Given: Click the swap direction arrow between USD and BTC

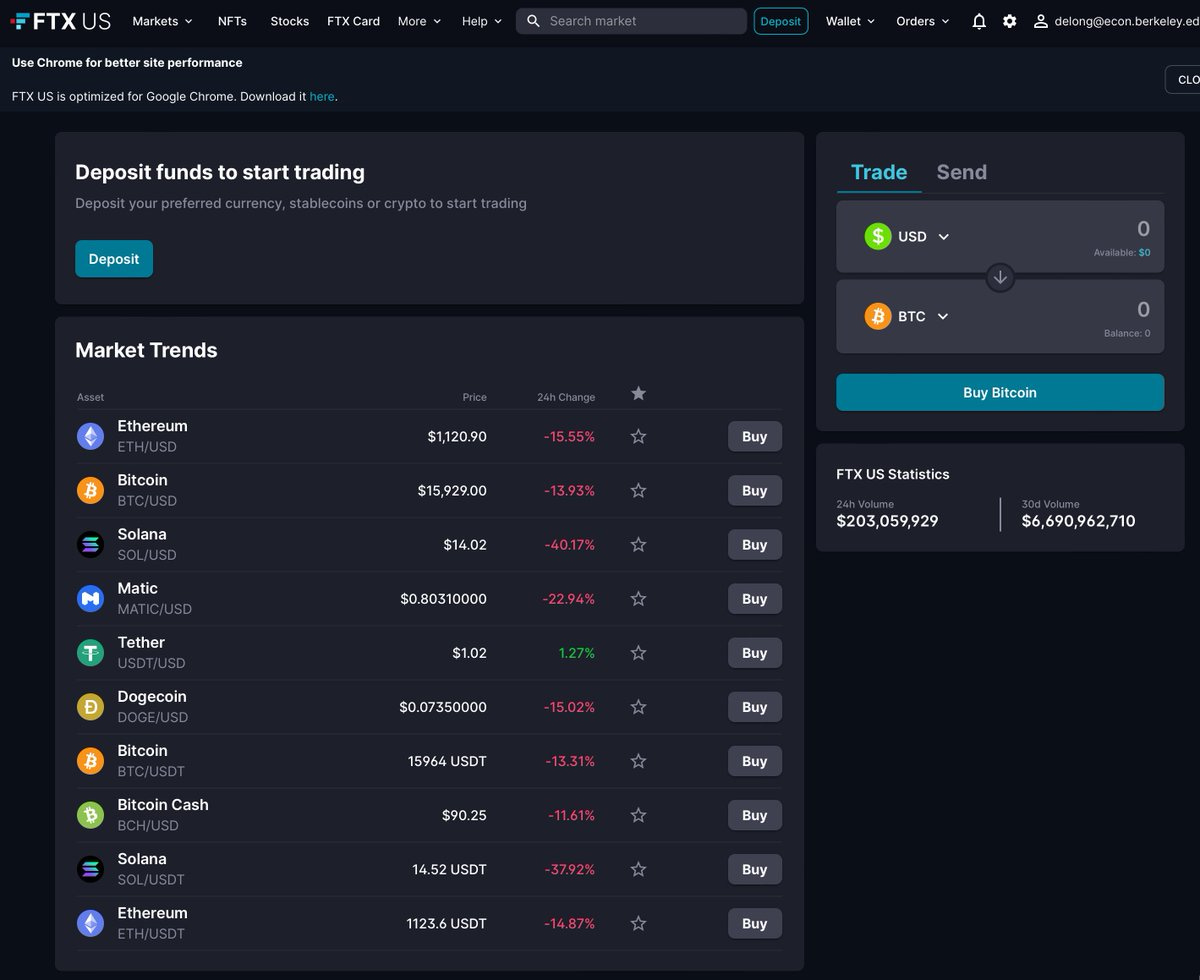Looking at the screenshot, I should (x=1000, y=277).
